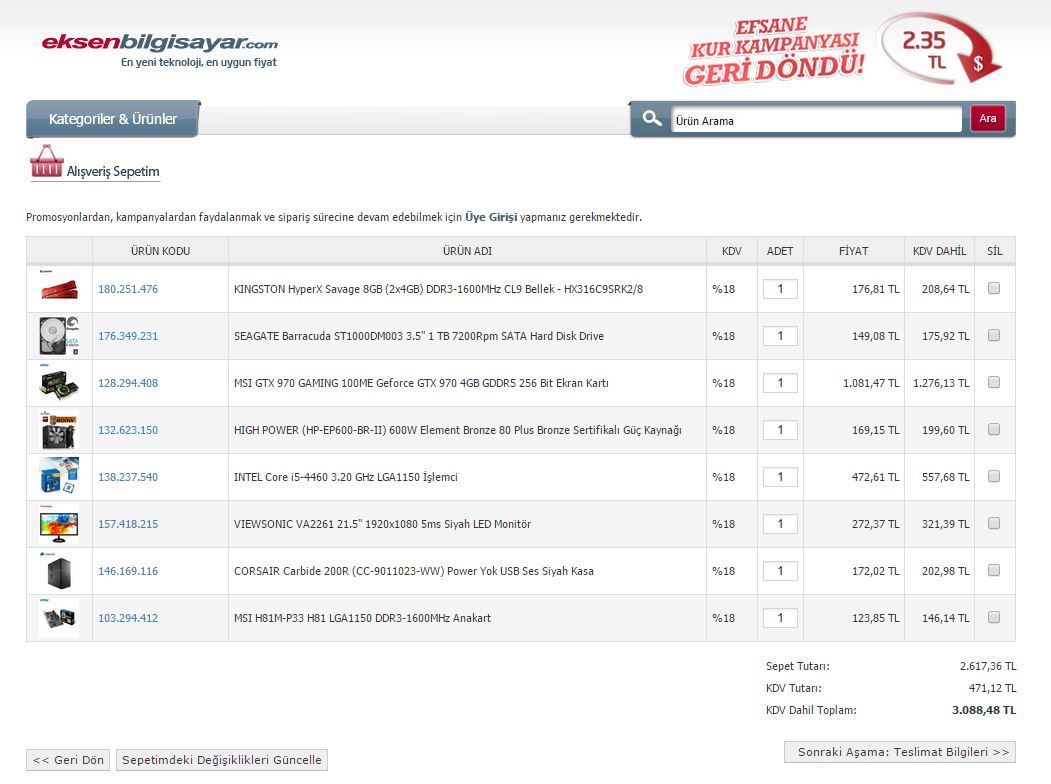Click the INTEL Core i5-4460 product name
This screenshot has width=1051, height=784.
tap(346, 476)
